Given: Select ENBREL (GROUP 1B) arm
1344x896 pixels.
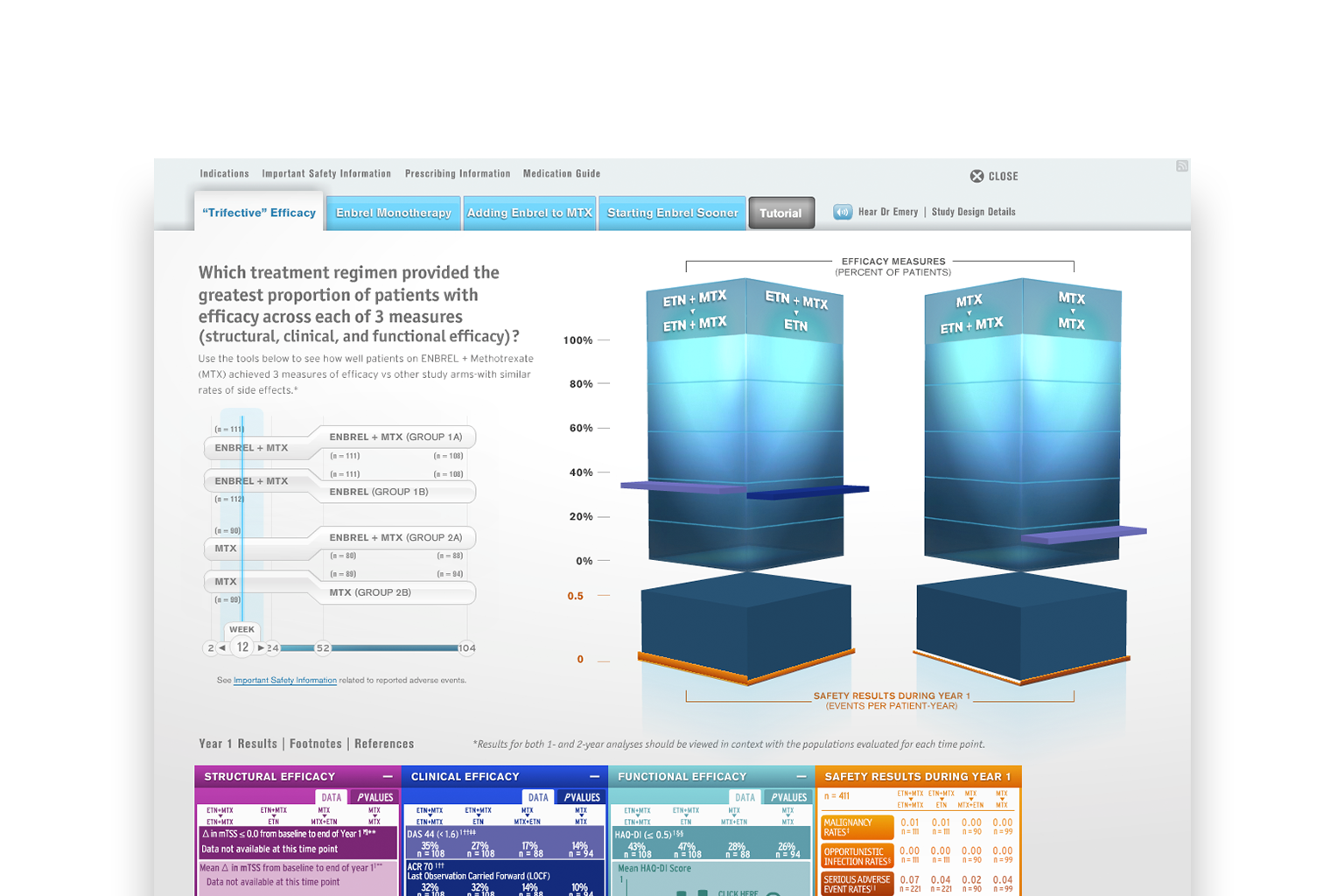Looking at the screenshot, I should tap(395, 492).
